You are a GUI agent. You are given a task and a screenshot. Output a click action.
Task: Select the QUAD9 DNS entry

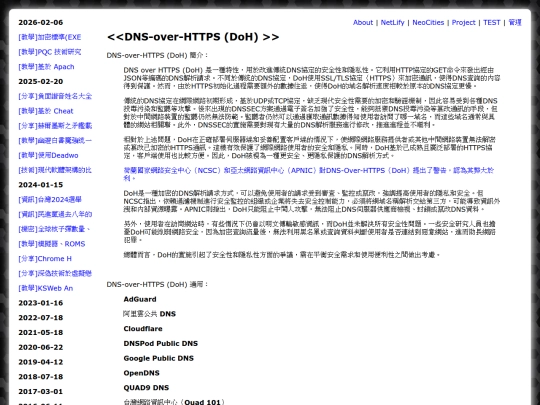pos(146,388)
